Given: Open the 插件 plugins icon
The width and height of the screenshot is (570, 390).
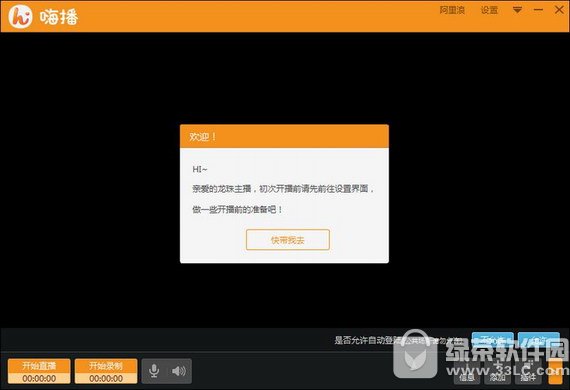Looking at the screenshot, I should coord(528,371).
